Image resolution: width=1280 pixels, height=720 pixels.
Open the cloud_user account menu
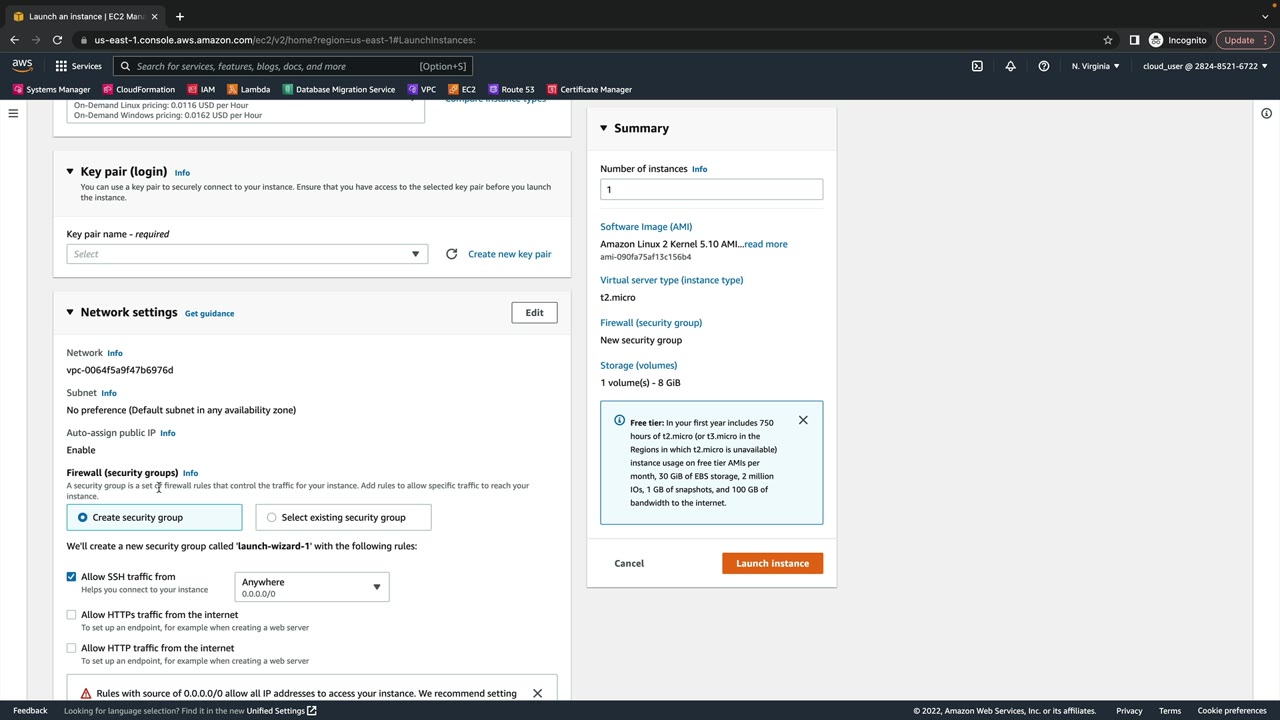point(1205,66)
